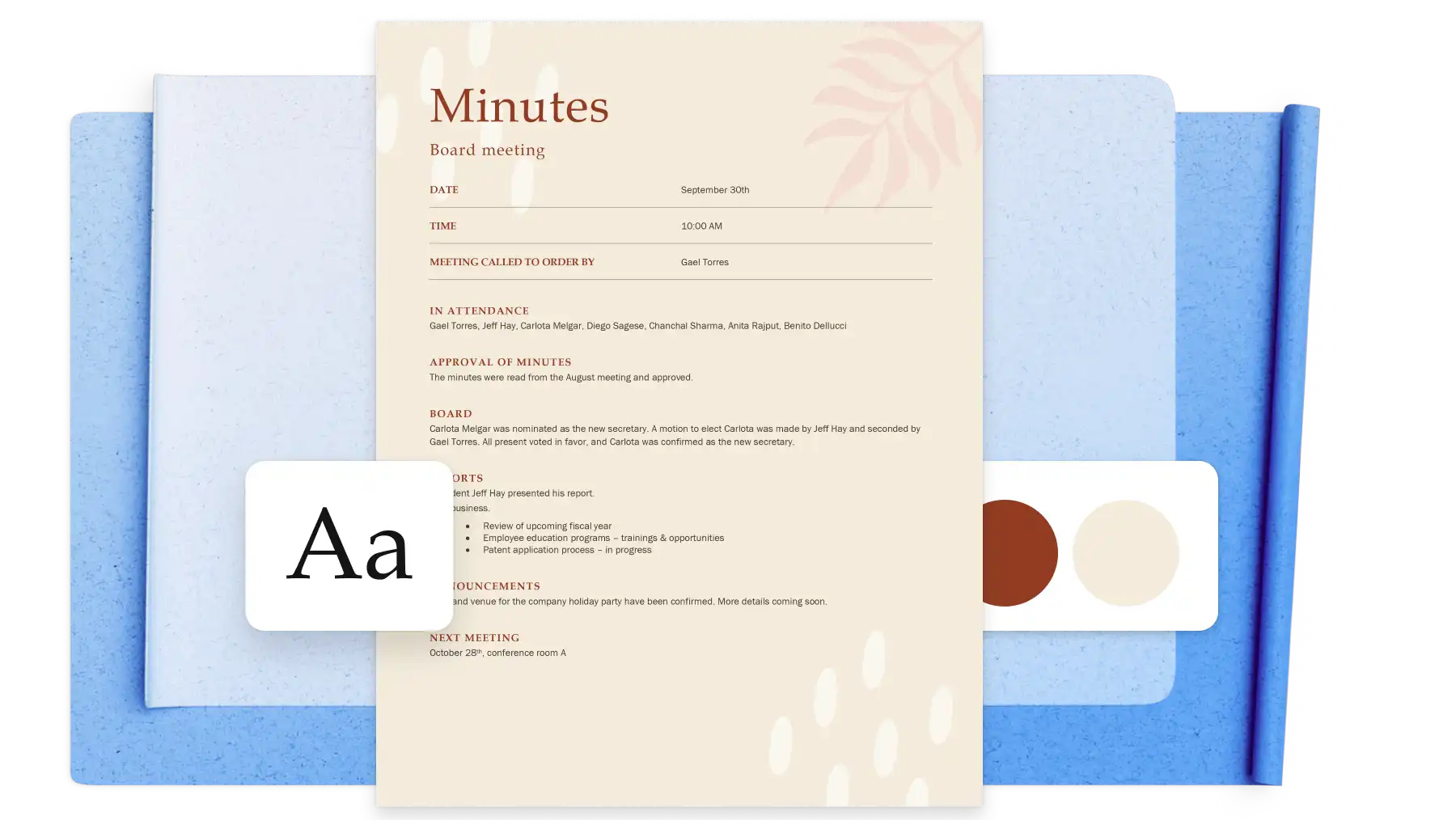
Task: Click 'Jeff Hay presented his report' line
Action: click(x=524, y=493)
